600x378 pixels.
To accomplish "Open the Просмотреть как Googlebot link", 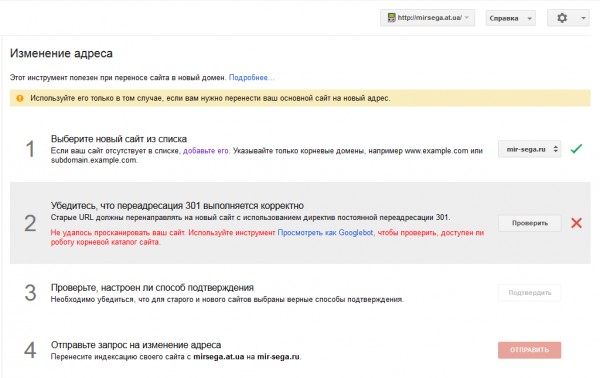I will (325, 233).
